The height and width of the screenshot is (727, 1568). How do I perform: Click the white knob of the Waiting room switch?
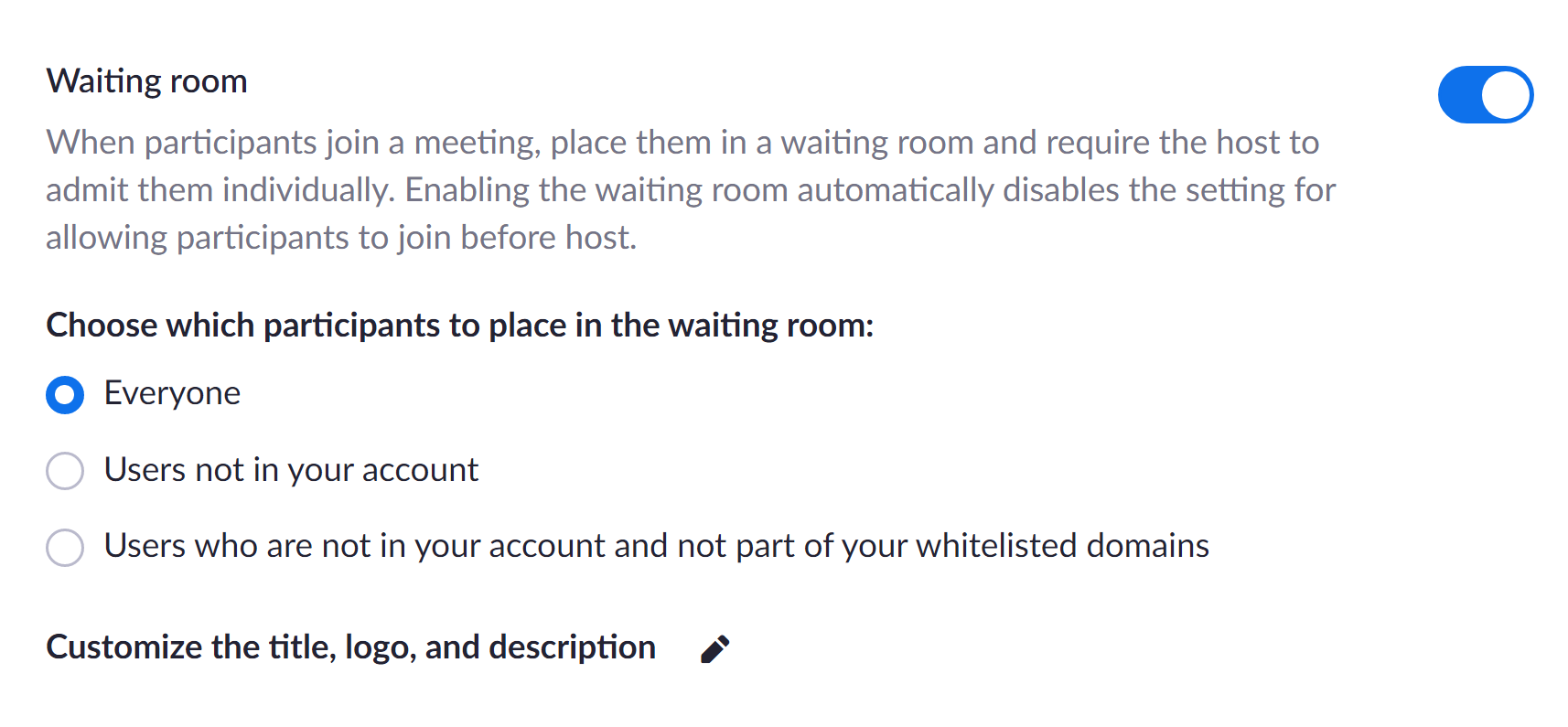(x=1506, y=94)
